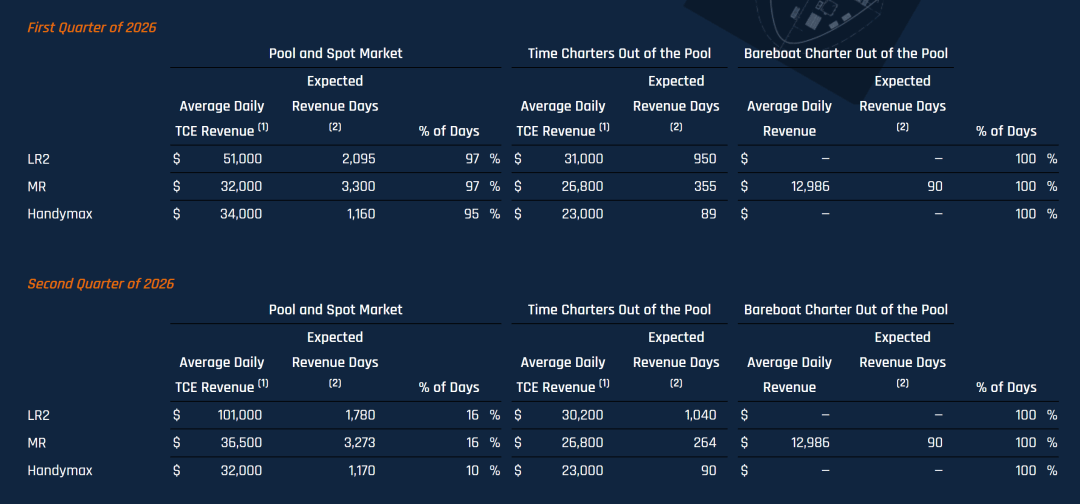Select the 1,040 LR2 time charter days
The height and width of the screenshot is (504, 1080).
699,414
